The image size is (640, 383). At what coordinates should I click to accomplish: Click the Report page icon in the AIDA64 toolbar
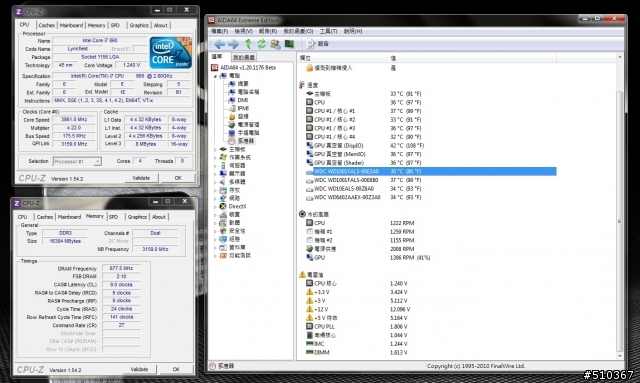[x=310, y=44]
